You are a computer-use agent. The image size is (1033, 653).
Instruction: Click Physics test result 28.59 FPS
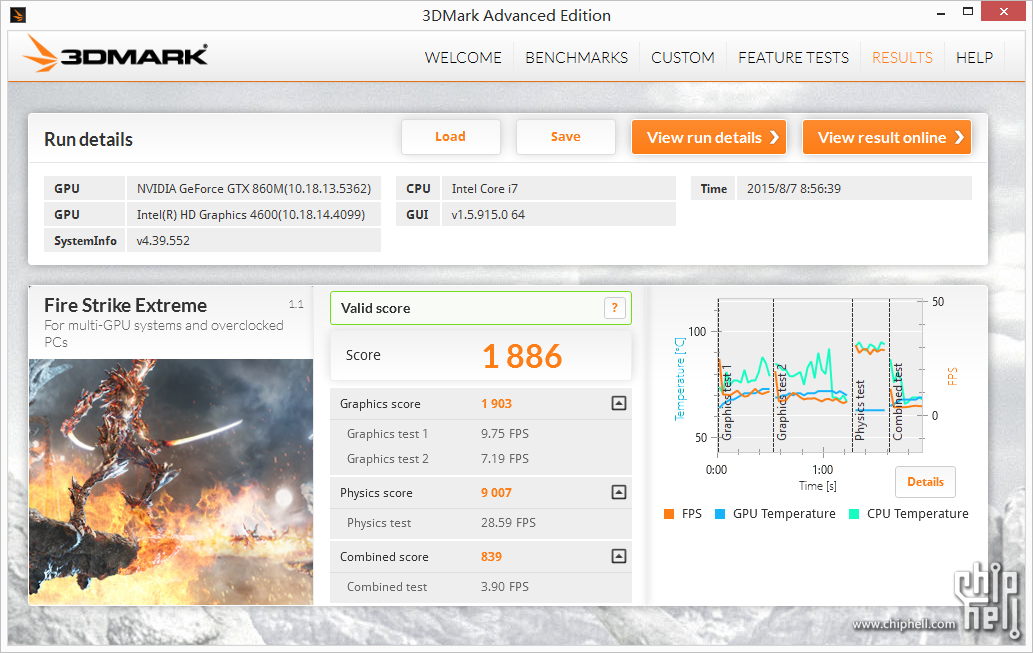tap(508, 523)
